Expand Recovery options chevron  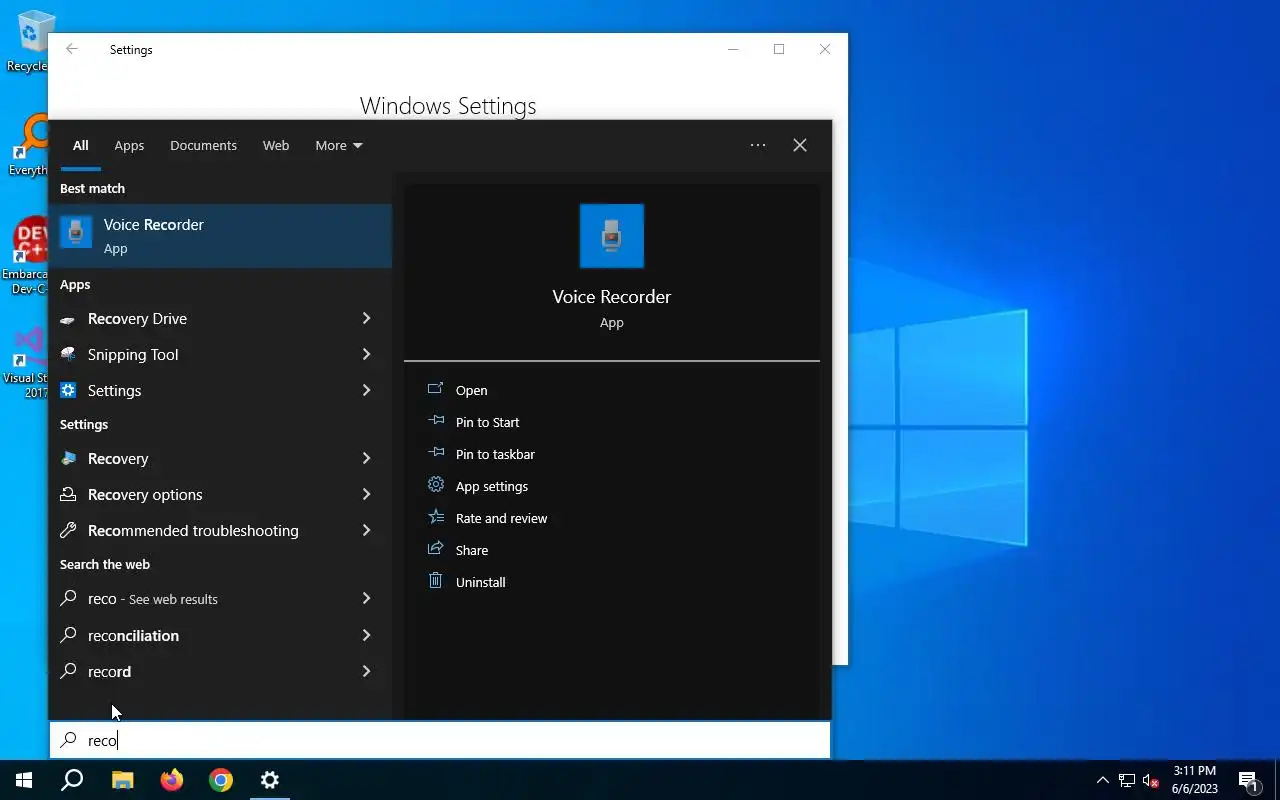[366, 494]
